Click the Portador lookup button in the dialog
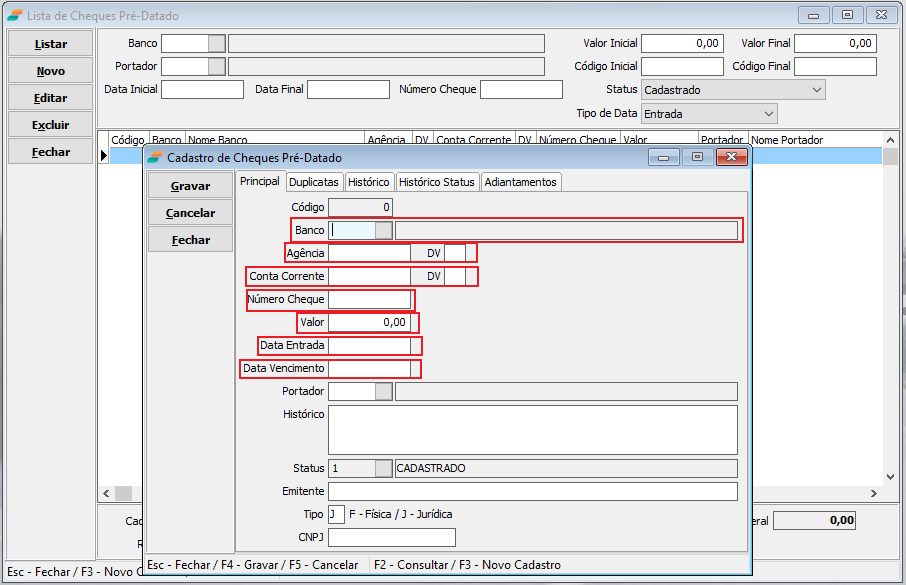 [x=383, y=391]
